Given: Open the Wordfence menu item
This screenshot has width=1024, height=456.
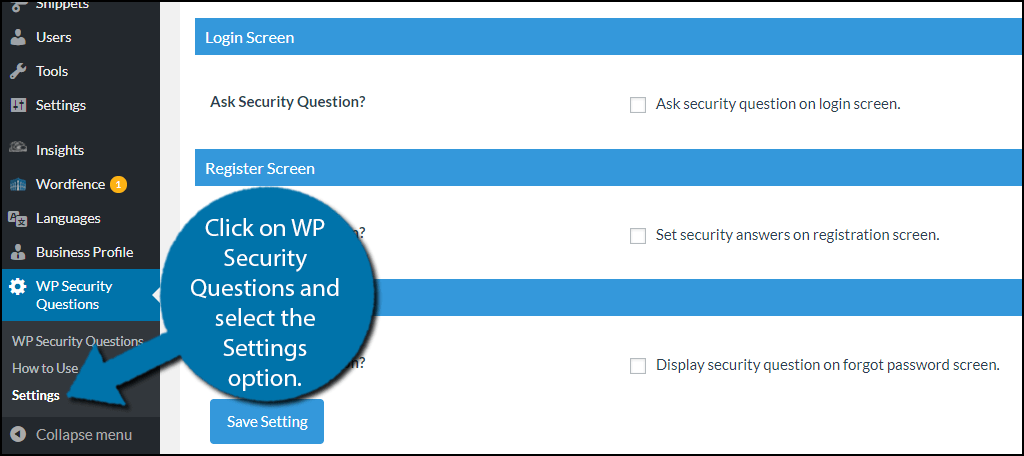Looking at the screenshot, I should click(70, 184).
